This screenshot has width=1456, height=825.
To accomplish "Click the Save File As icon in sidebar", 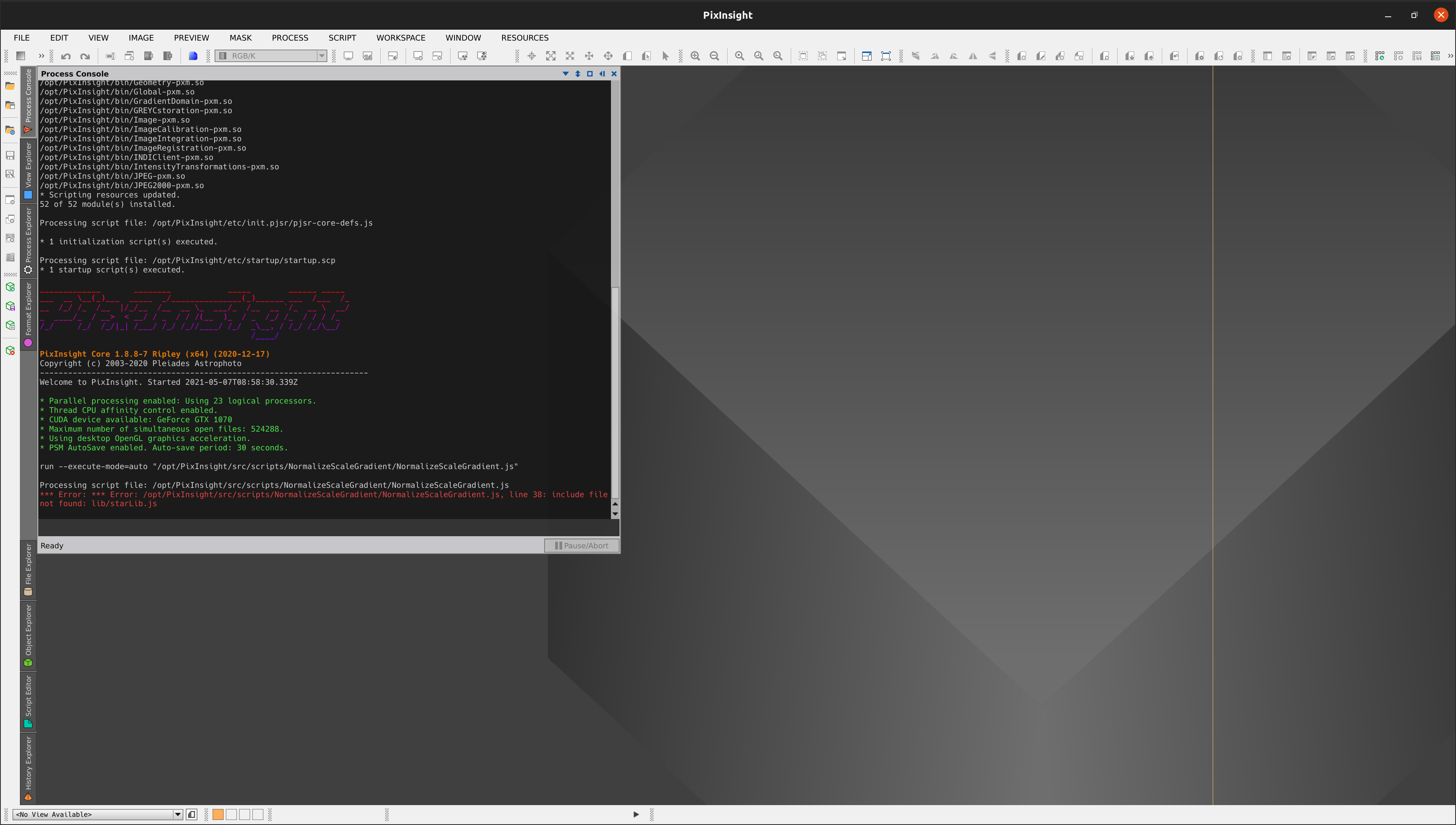I will click(10, 174).
